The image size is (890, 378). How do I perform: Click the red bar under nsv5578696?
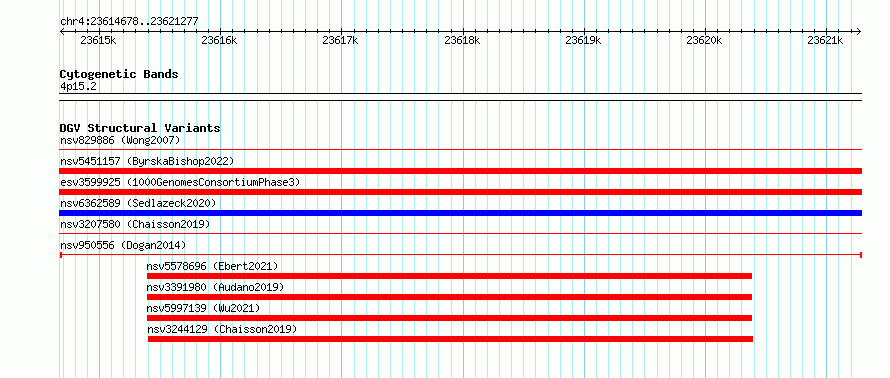click(449, 276)
